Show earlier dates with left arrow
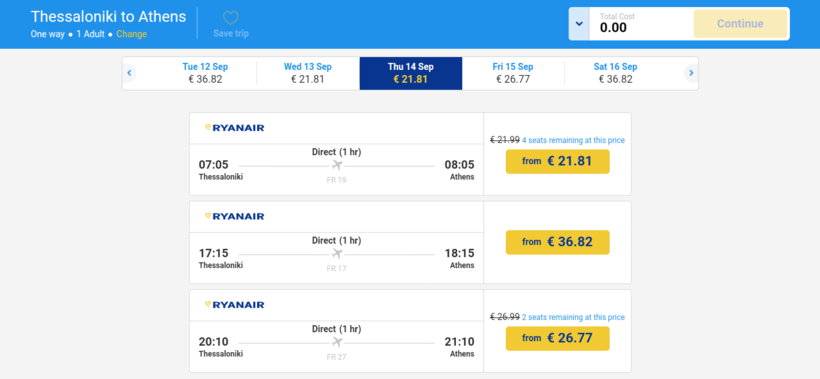 pos(129,73)
